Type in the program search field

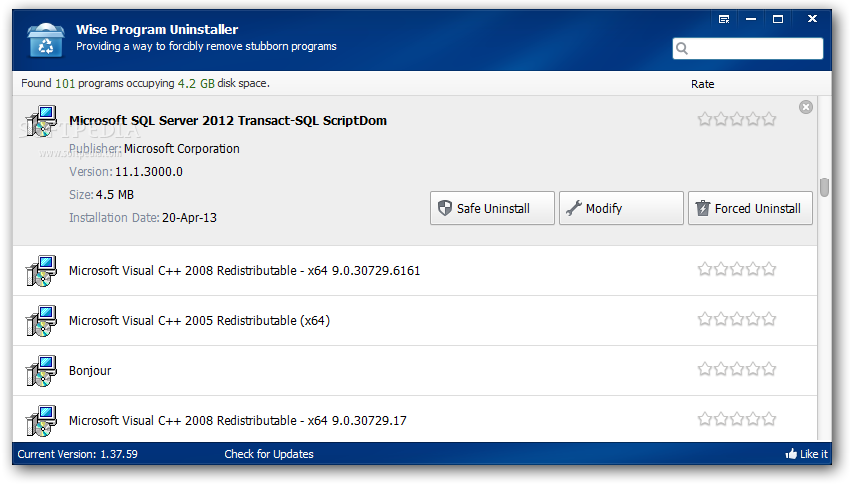click(x=748, y=49)
